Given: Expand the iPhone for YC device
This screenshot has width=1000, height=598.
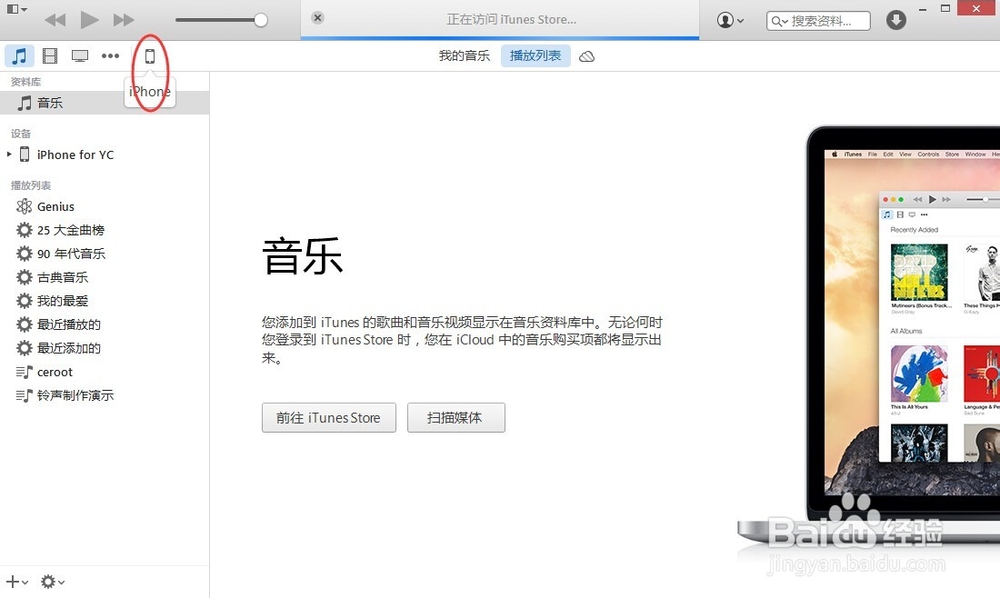Looking at the screenshot, I should 9,154.
